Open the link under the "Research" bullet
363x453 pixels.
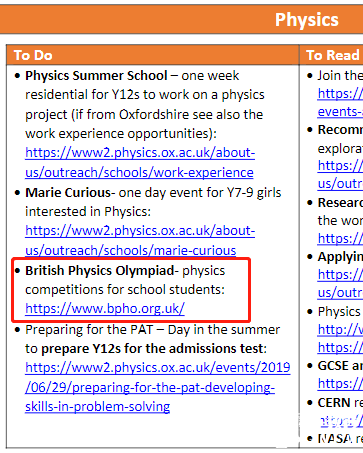(x=340, y=239)
